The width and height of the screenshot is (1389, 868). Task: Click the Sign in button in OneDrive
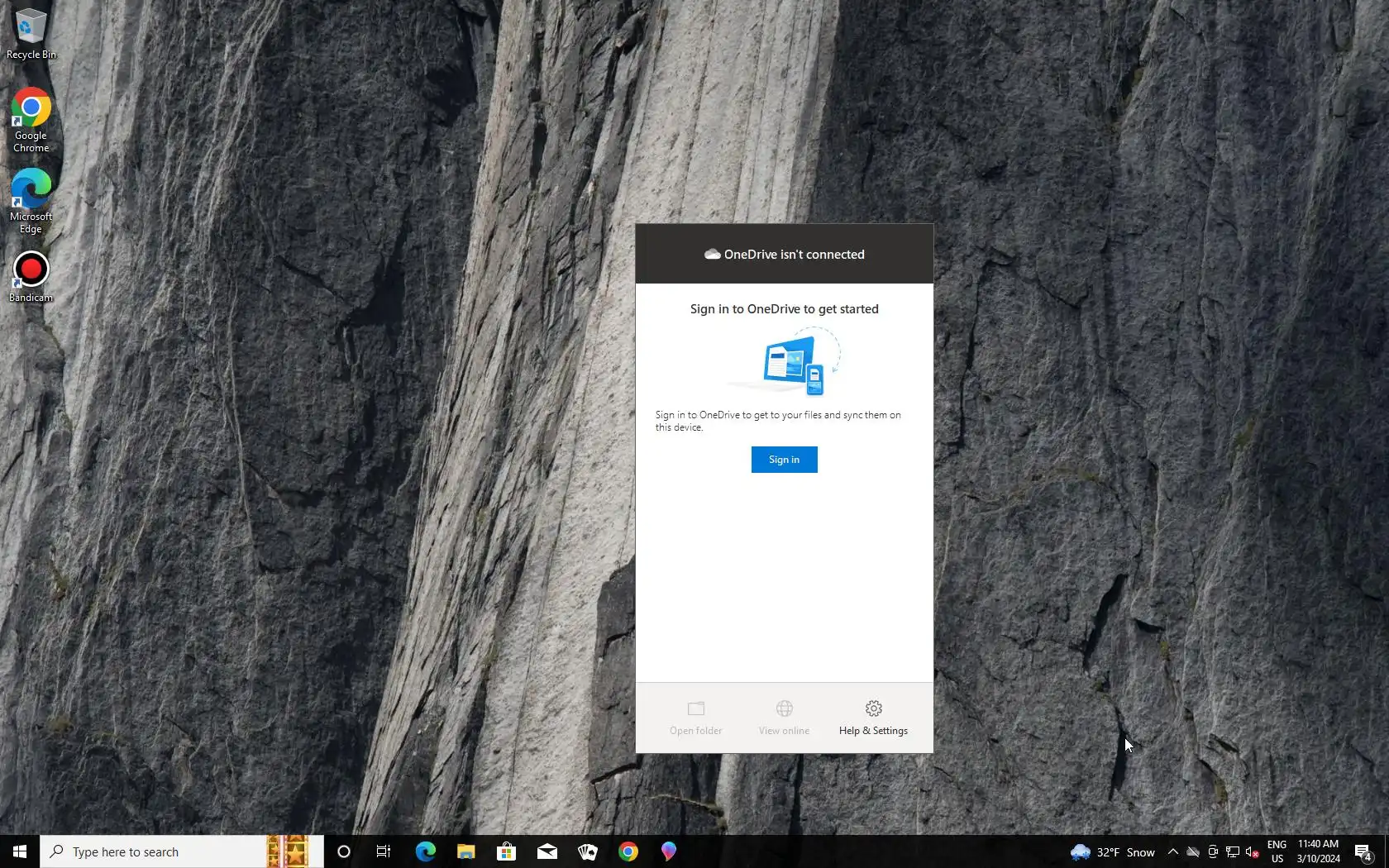tap(784, 460)
